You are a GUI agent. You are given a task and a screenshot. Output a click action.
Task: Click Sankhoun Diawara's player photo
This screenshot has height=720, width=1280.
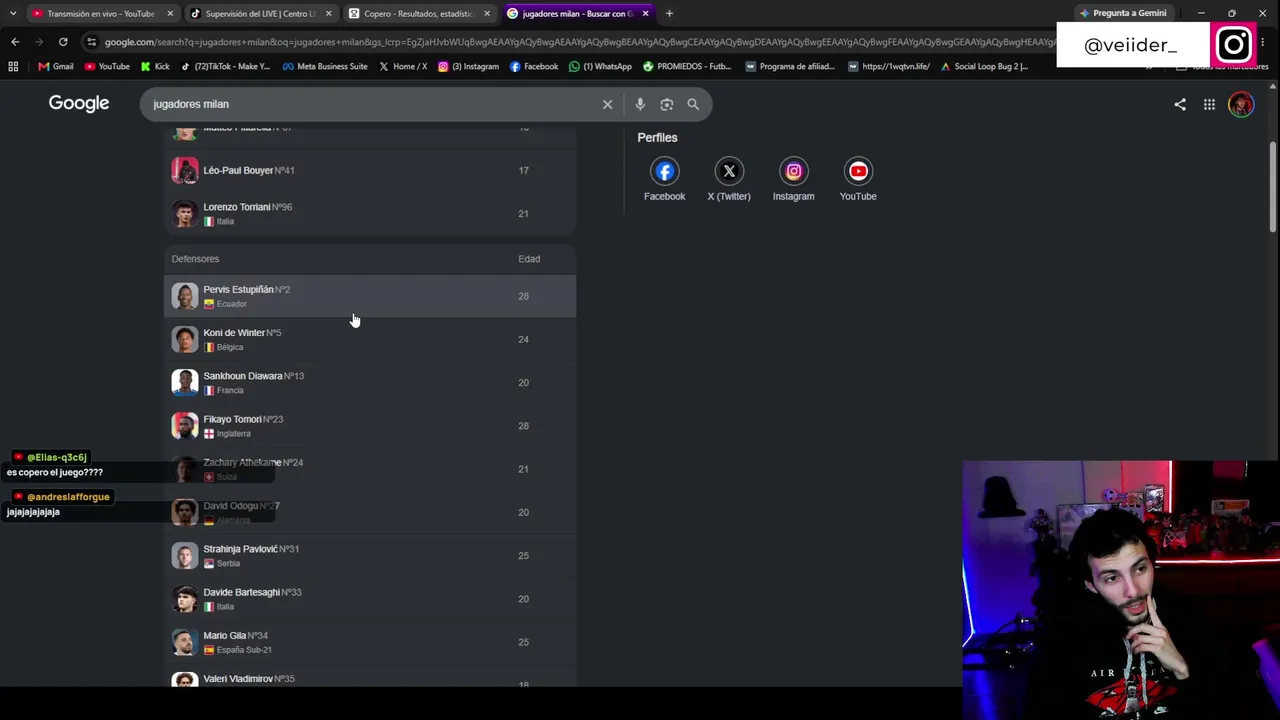(185, 382)
